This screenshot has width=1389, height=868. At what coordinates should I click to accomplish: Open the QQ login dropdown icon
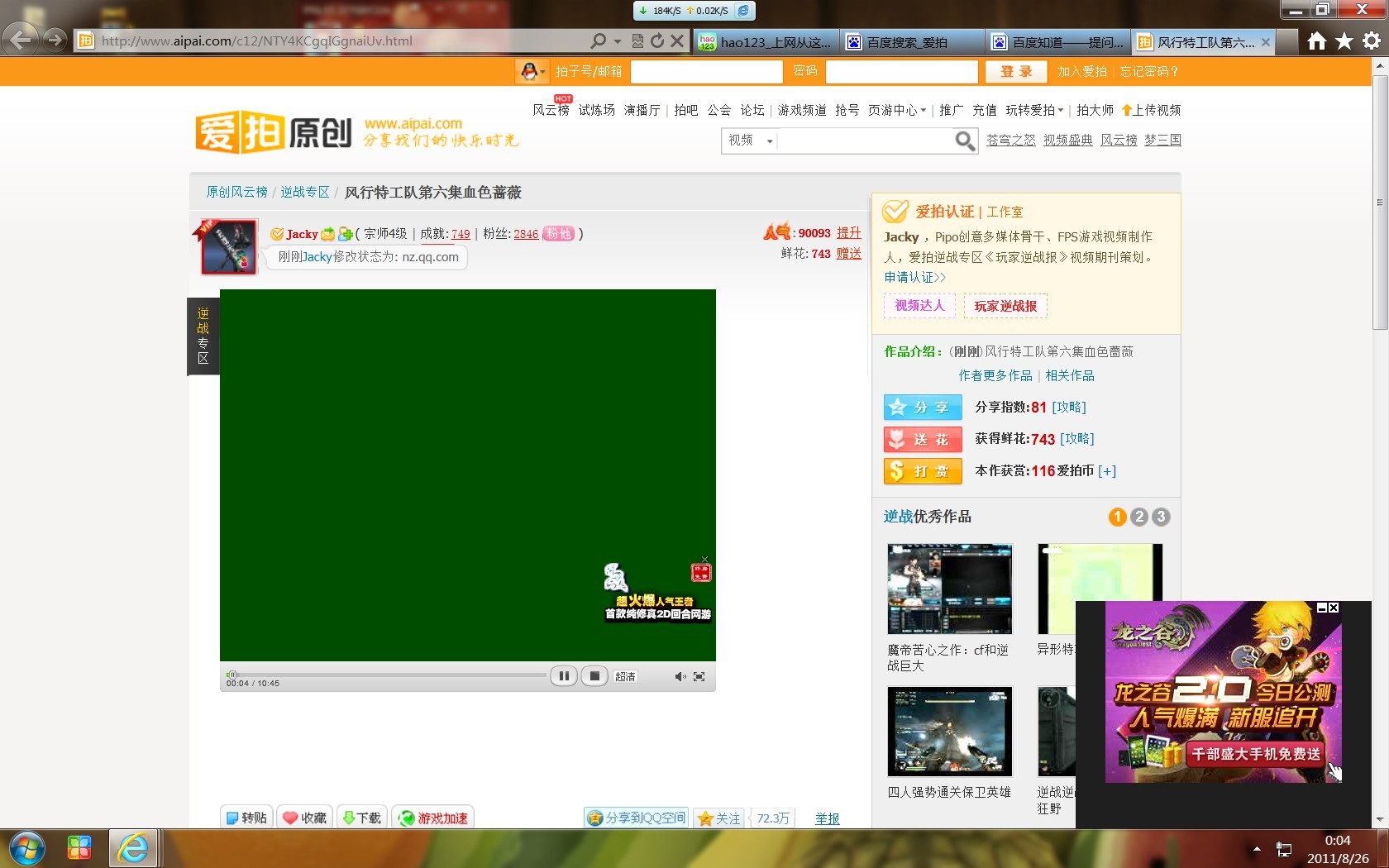pos(532,72)
